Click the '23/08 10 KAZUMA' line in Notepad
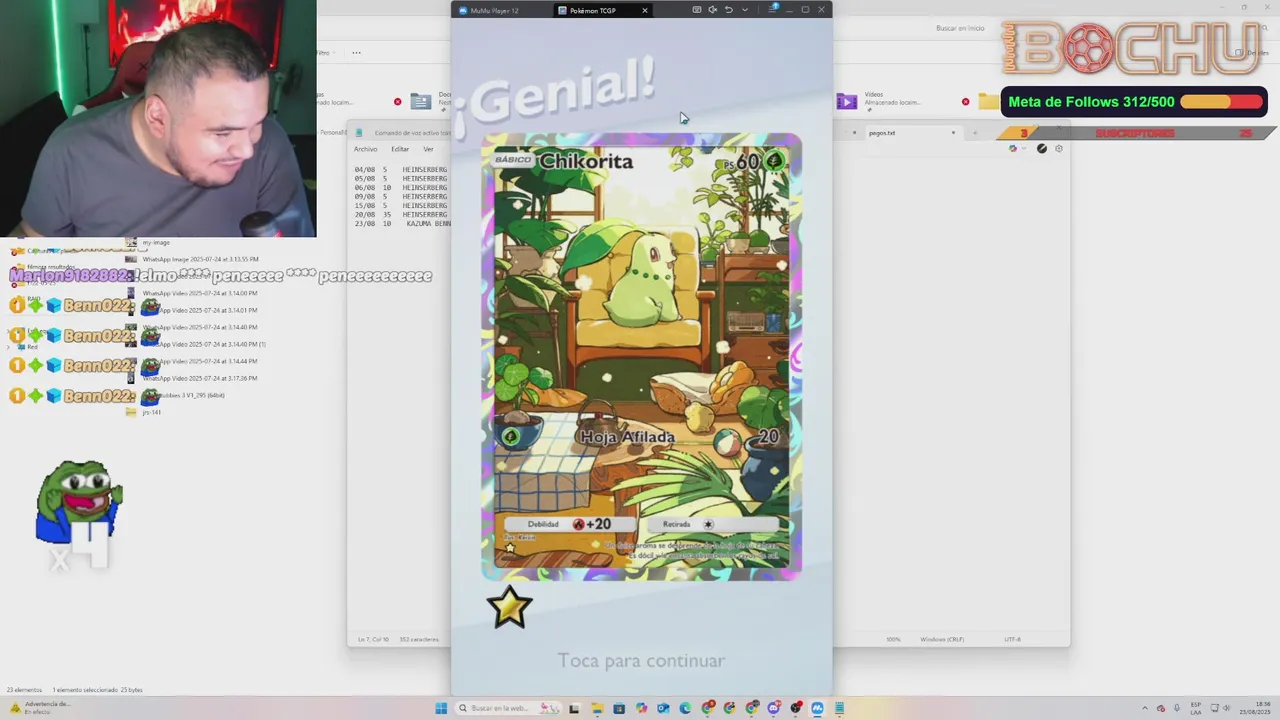1280x720 pixels. (401, 224)
